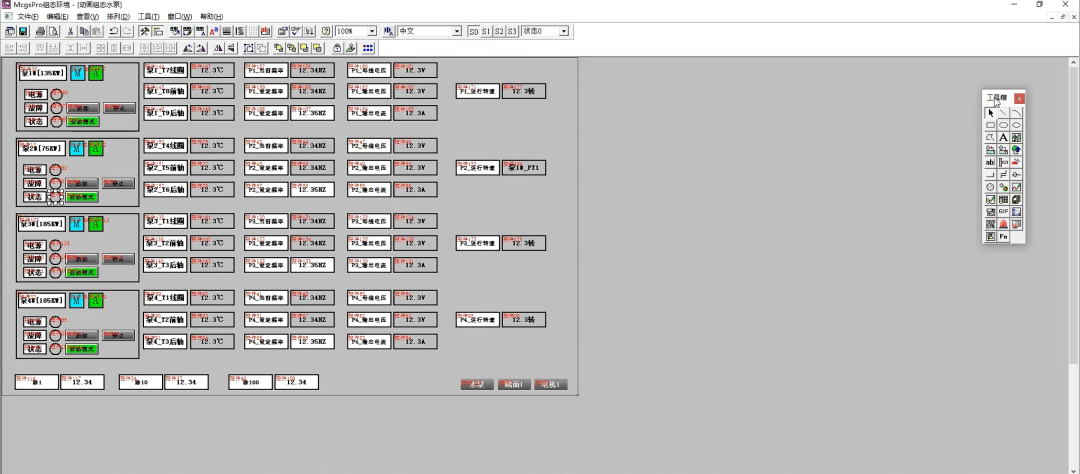Click the print icon in the toolbar
Image resolution: width=1080 pixels, height=474 pixels.
click(x=40, y=31)
